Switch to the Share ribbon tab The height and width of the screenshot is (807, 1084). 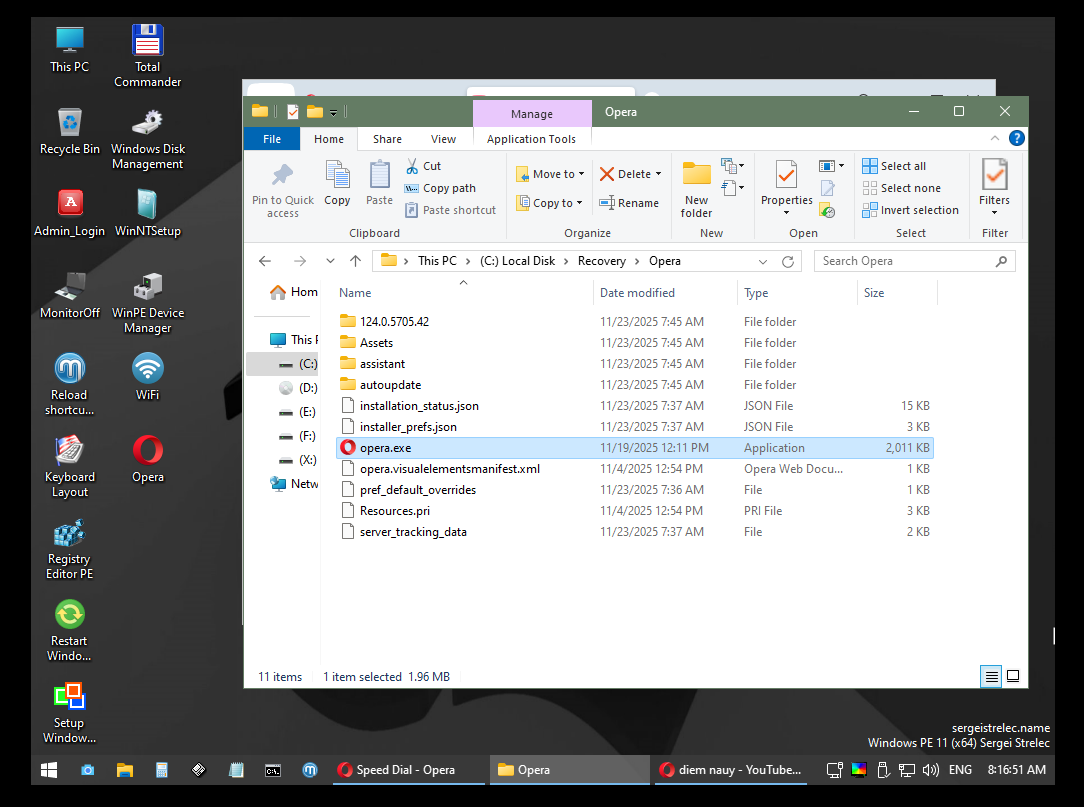pyautogui.click(x=387, y=139)
